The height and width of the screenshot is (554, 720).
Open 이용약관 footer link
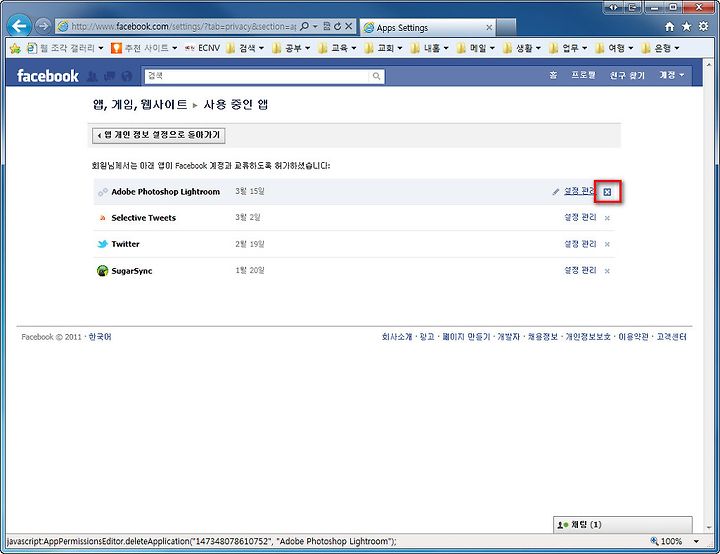click(633, 337)
